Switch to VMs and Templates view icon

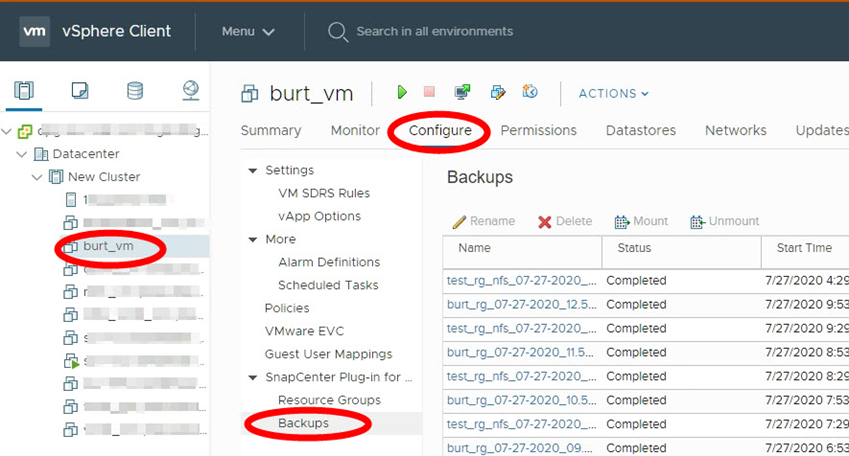(79, 92)
